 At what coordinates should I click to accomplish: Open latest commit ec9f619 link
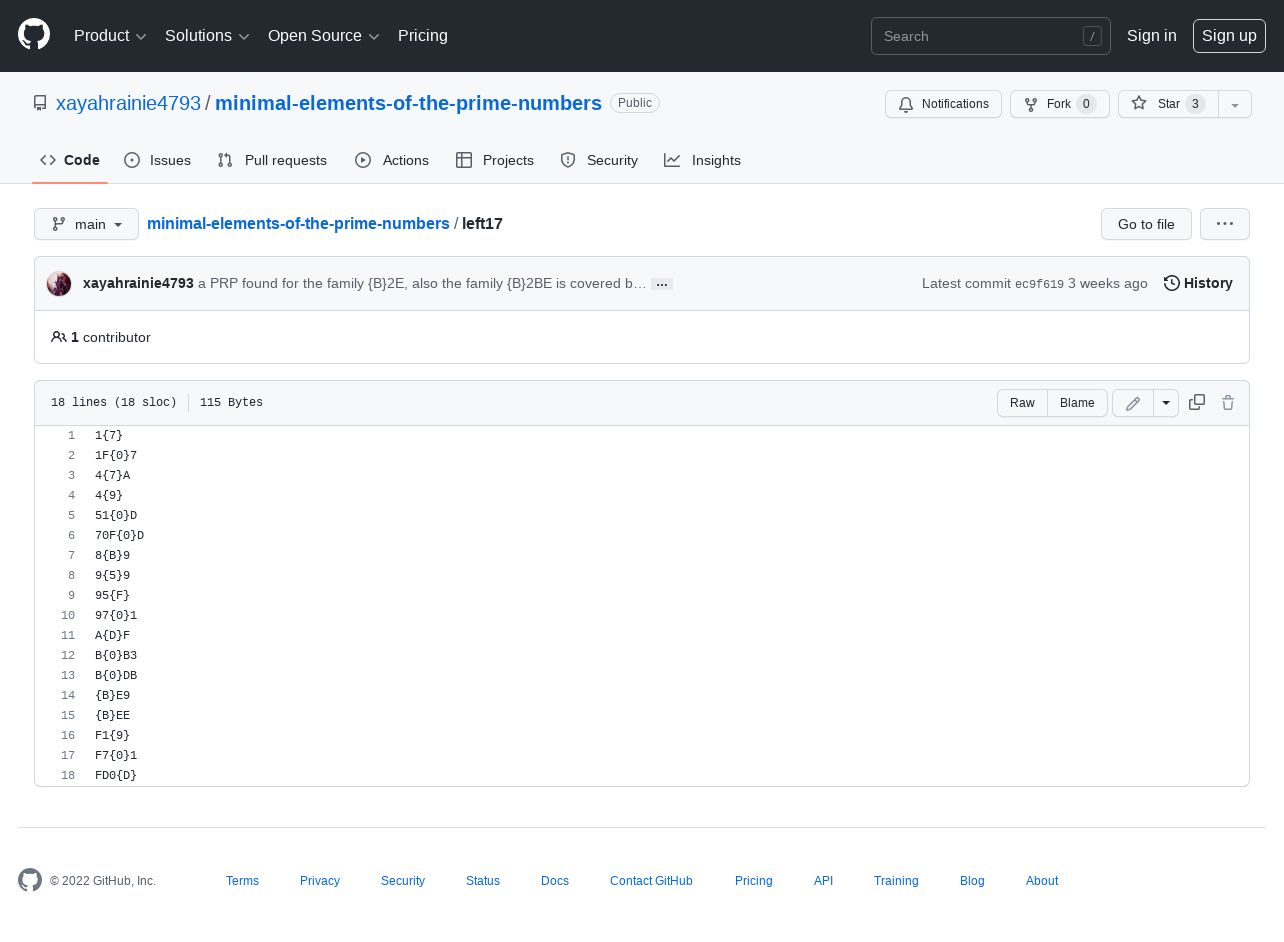(1039, 284)
